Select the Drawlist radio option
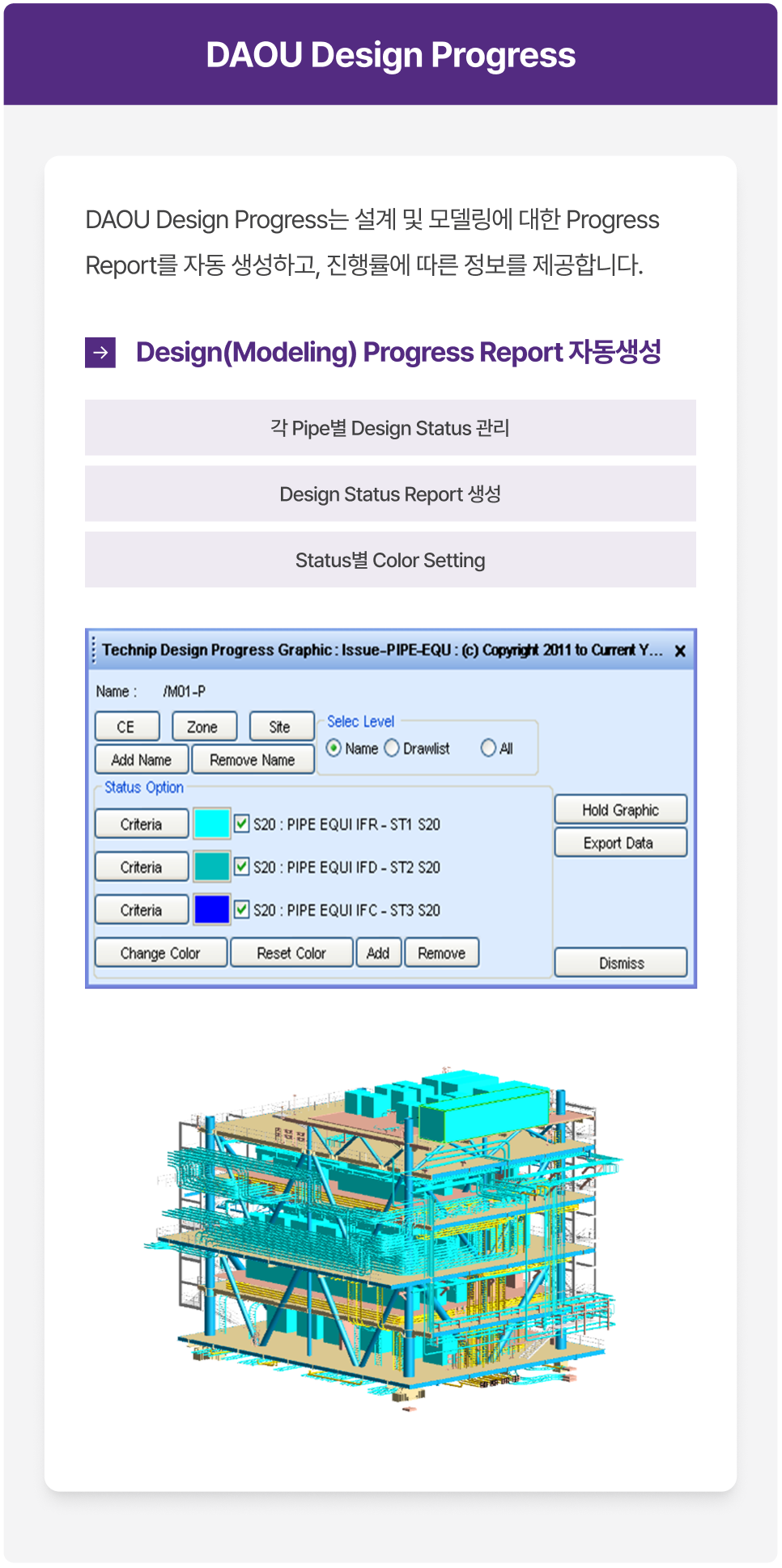Image resolution: width=782 pixels, height=1568 pixels. click(x=392, y=748)
